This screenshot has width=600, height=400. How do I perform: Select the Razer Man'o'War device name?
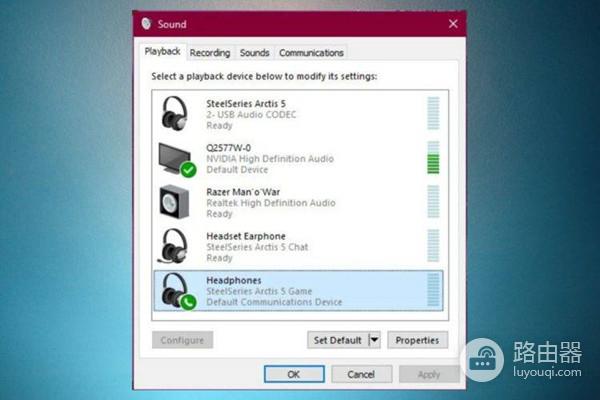(x=243, y=192)
